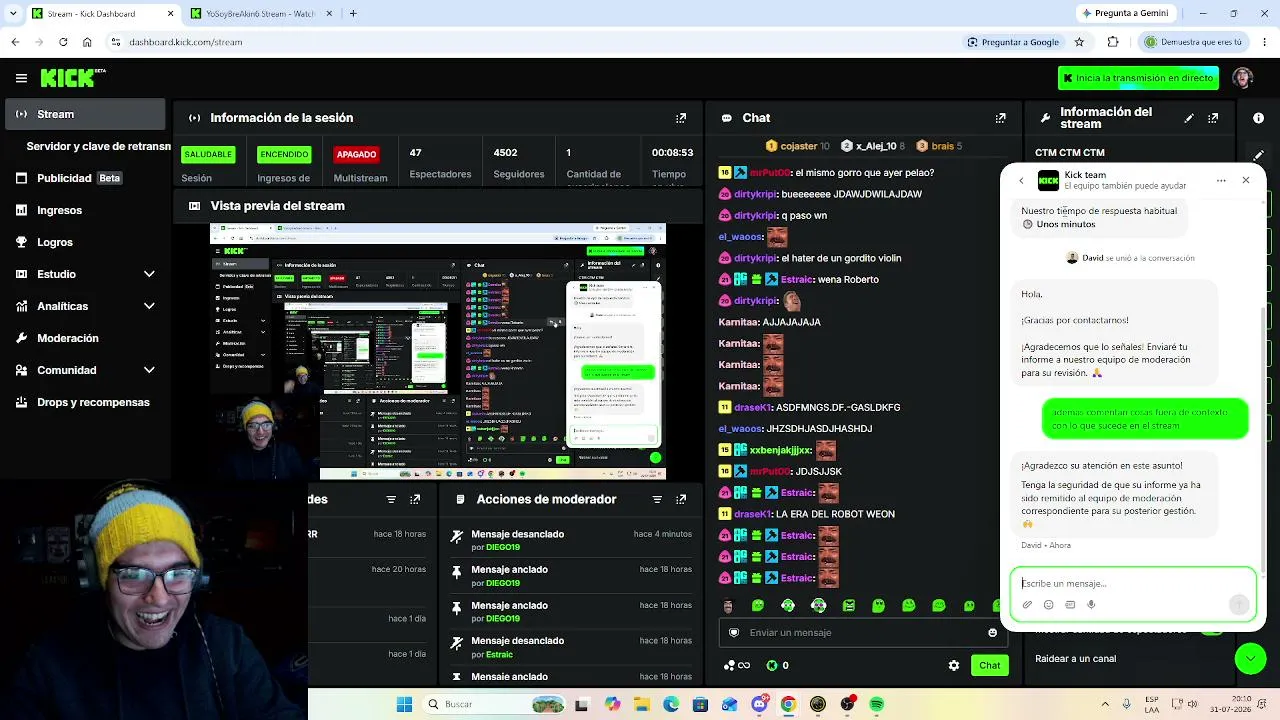Screen dimensions: 1280x720
Task: Filter the Acciones de moderador list
Action: pyautogui.click(x=657, y=499)
